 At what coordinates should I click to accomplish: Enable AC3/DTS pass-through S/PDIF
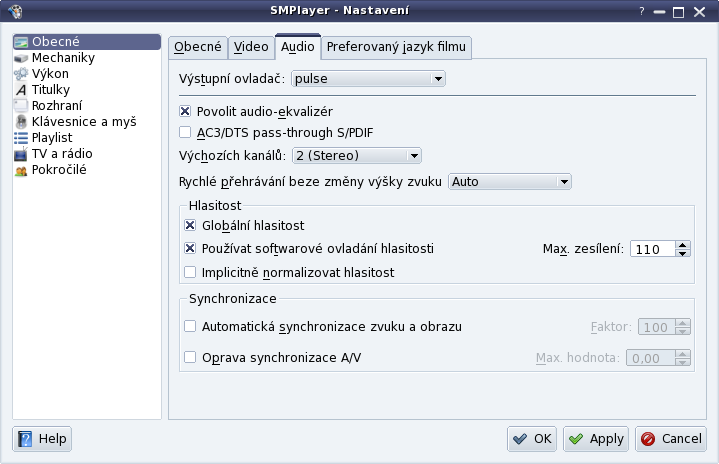pyautogui.click(x=185, y=133)
